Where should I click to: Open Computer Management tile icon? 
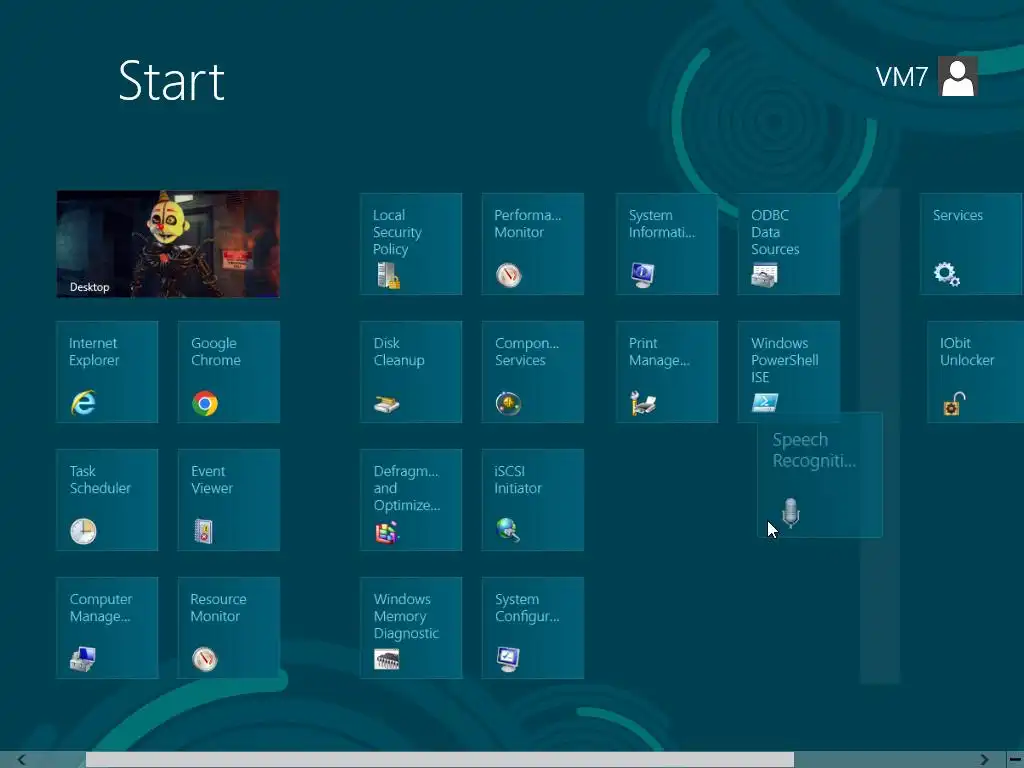pyautogui.click(x=83, y=659)
